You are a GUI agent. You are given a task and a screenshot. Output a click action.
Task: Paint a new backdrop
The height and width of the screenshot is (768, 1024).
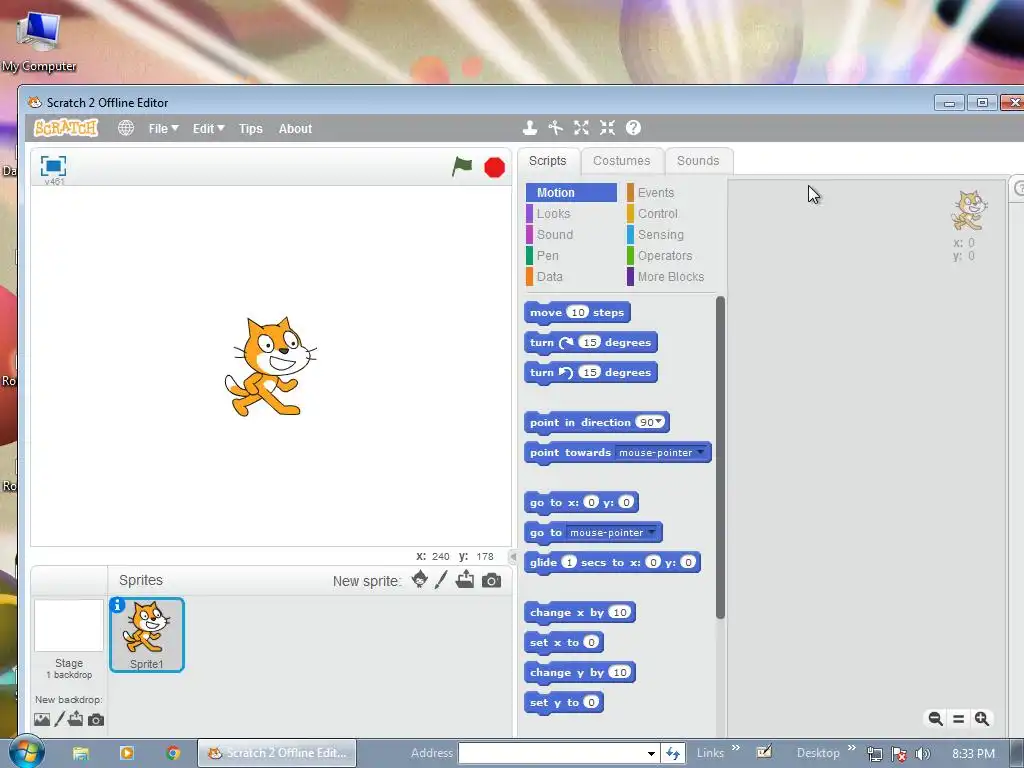pyautogui.click(x=59, y=719)
